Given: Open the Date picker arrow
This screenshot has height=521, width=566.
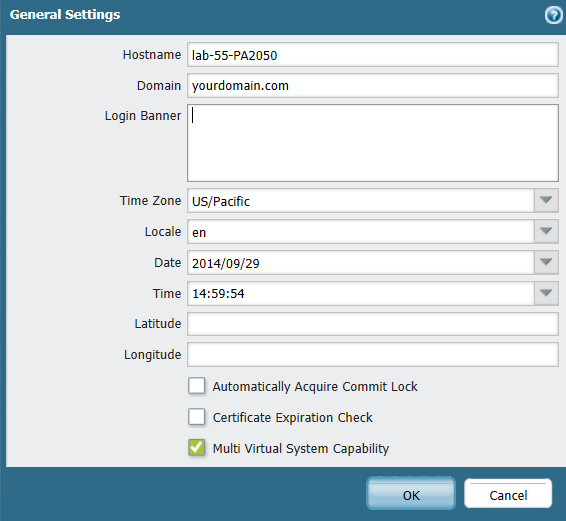Looking at the screenshot, I should click(x=546, y=262).
